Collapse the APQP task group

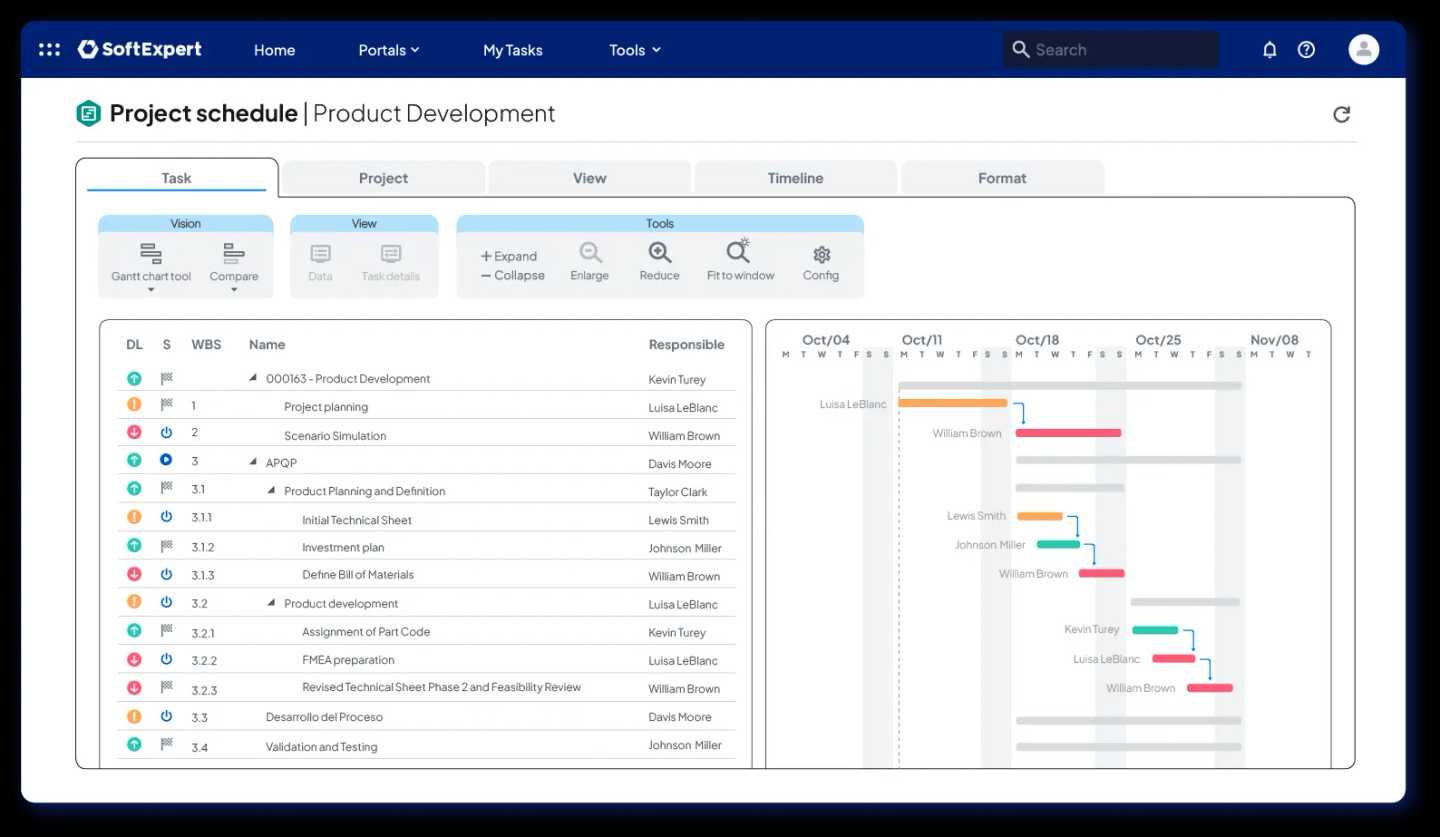point(254,462)
